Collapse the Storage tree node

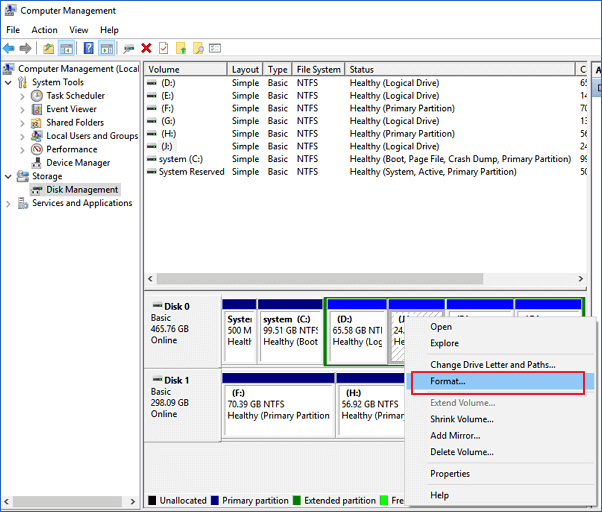(9, 176)
